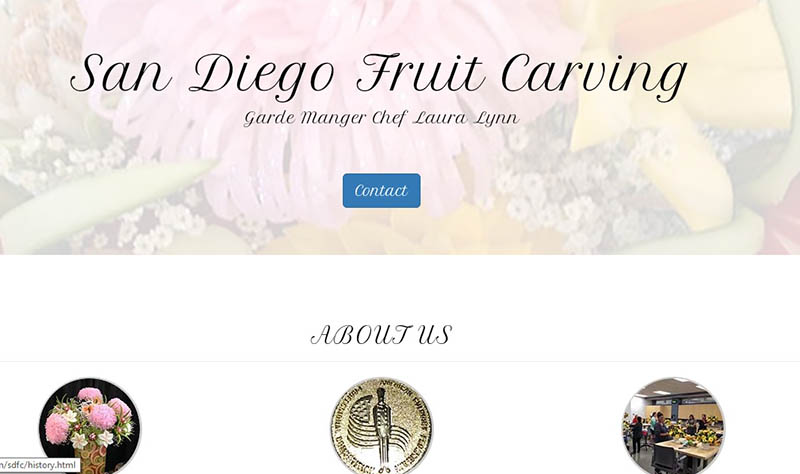Viewport: 800px width, 474px height.
Task: Click the word "San" in the title
Action: (121, 73)
